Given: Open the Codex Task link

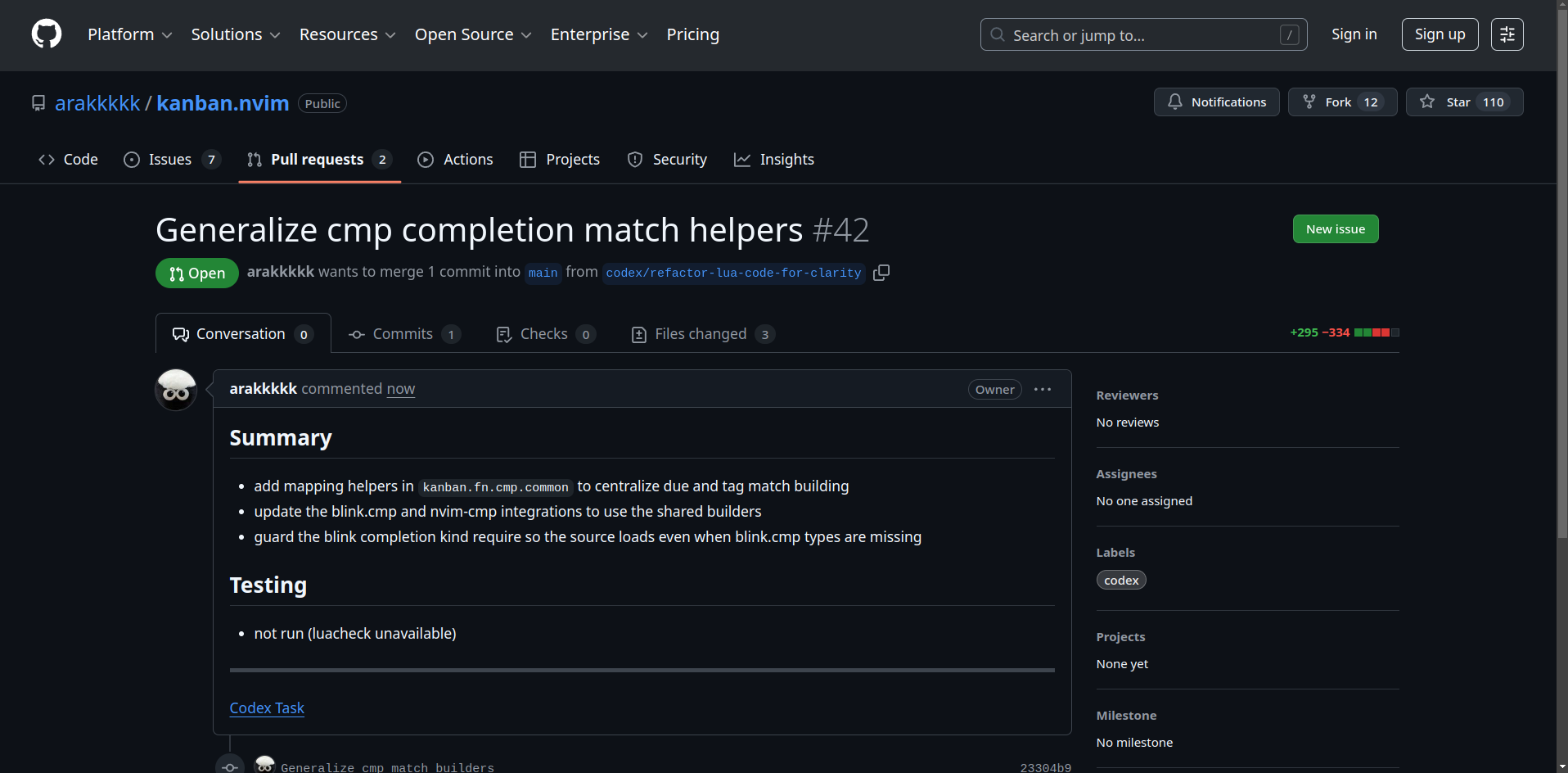Looking at the screenshot, I should [x=267, y=708].
